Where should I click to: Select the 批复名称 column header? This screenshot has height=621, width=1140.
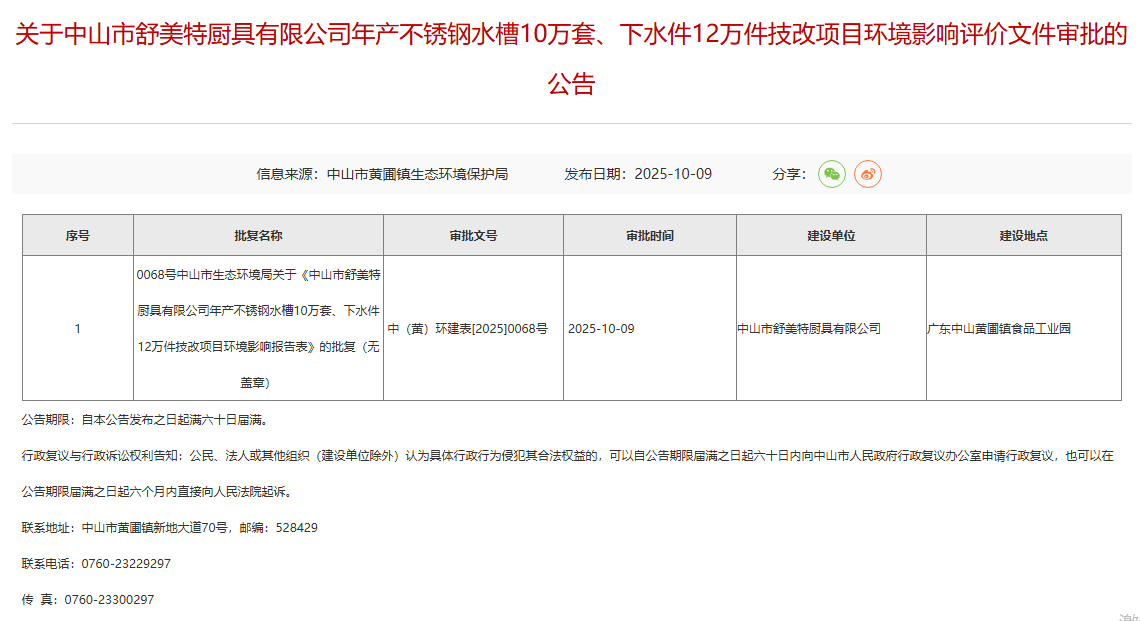click(258, 236)
